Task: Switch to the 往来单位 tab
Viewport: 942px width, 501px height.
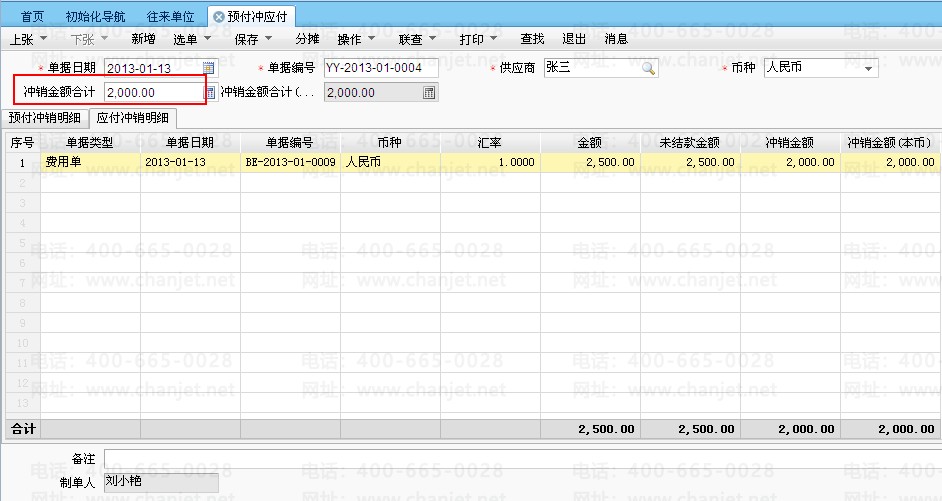Action: 170,17
